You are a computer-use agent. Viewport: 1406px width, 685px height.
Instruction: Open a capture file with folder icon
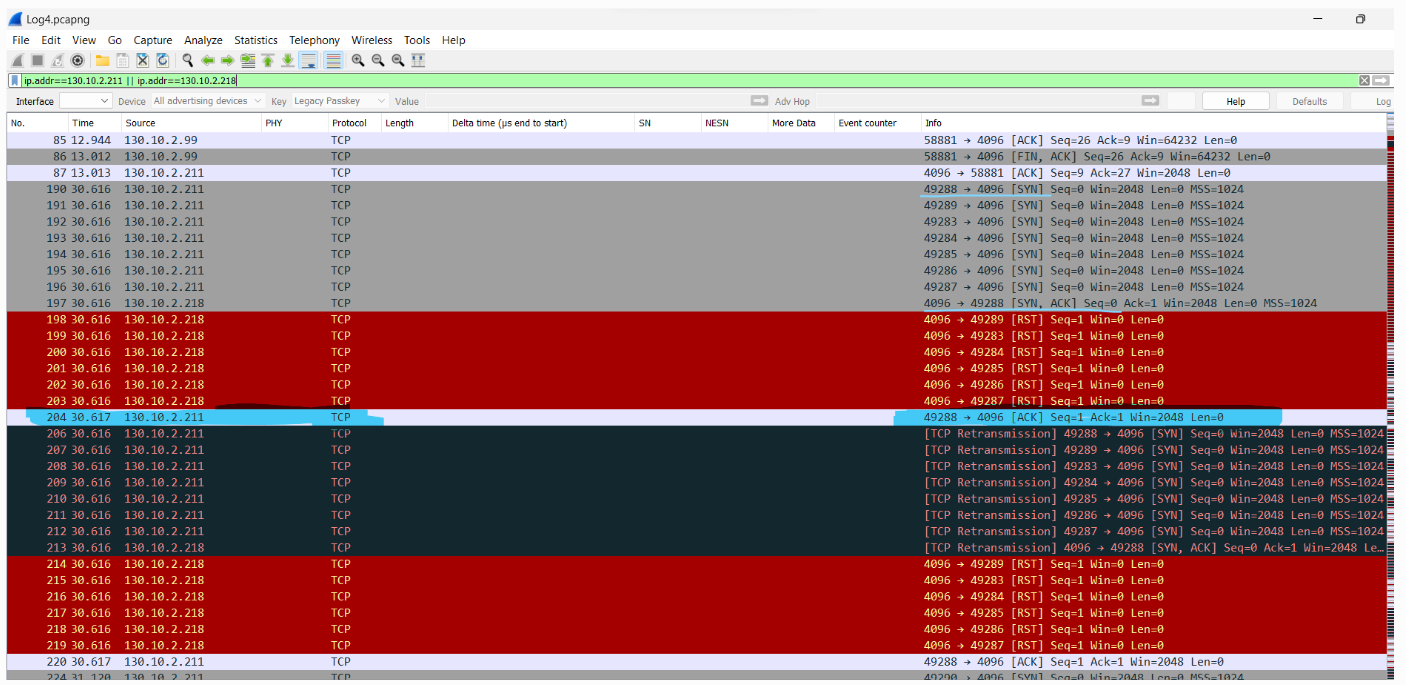pos(102,60)
